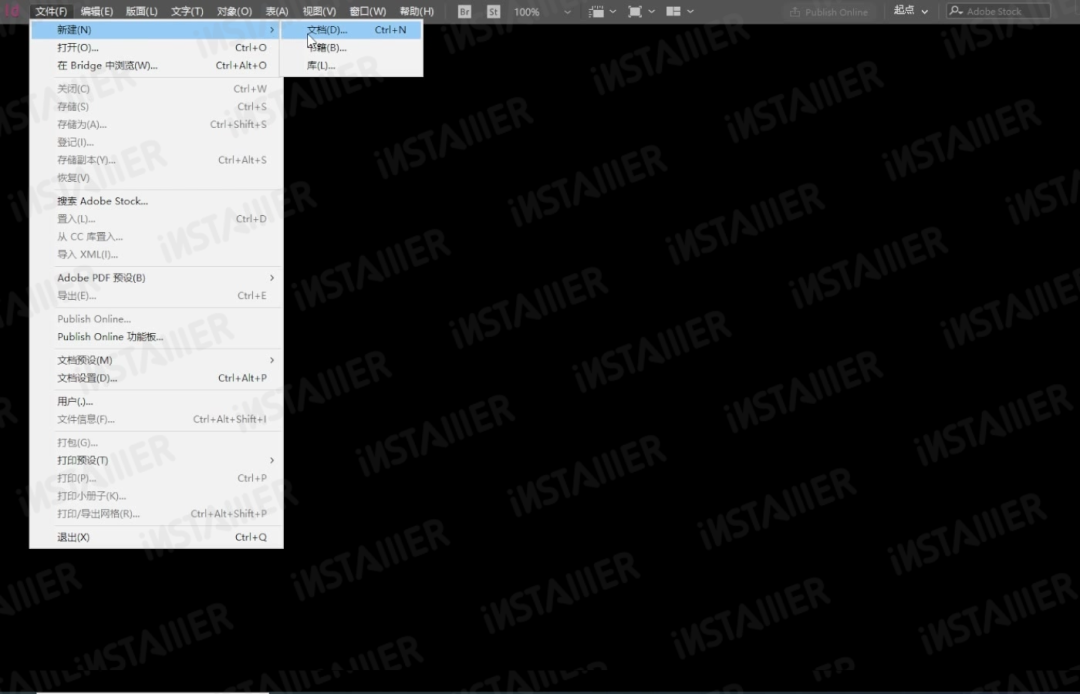This screenshot has height=694, width=1080.
Task: Open the 编辑(E) menu
Action: pyautogui.click(x=96, y=12)
